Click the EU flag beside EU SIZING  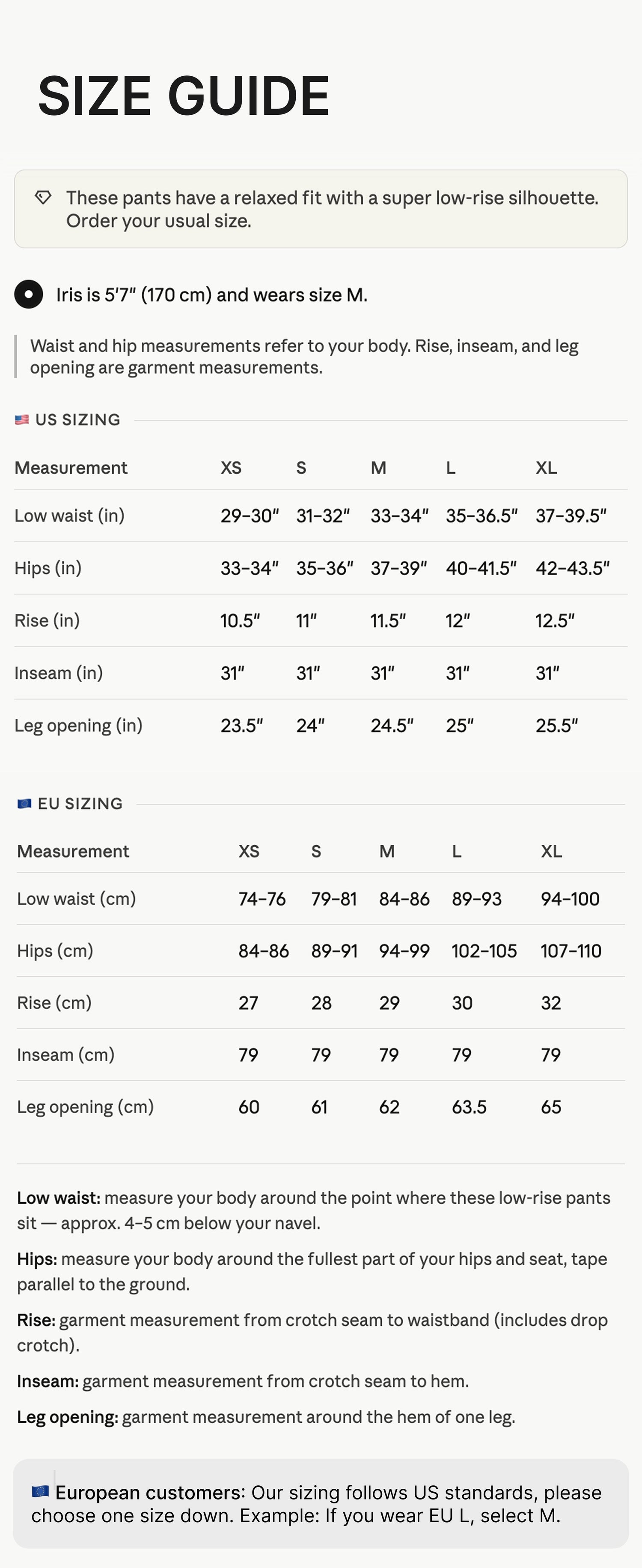(24, 803)
